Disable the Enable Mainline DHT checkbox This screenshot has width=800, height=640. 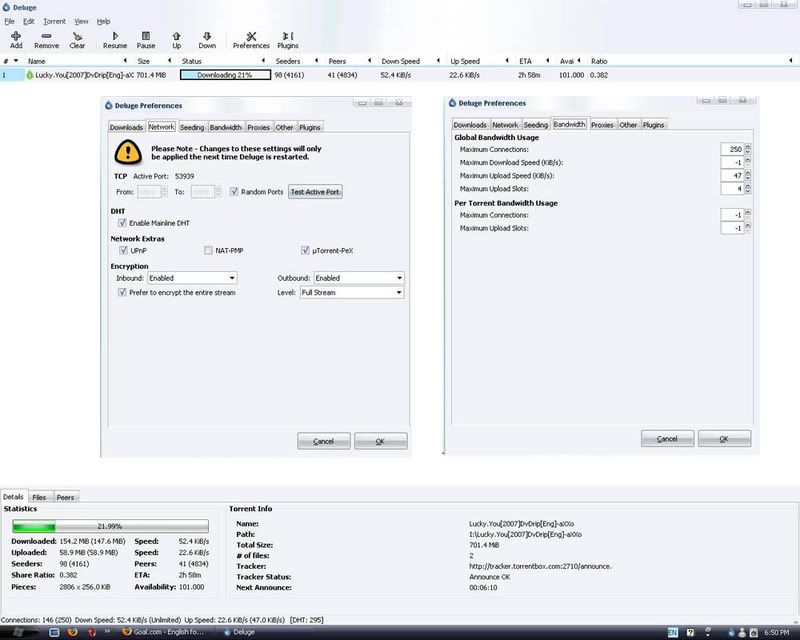(x=123, y=222)
